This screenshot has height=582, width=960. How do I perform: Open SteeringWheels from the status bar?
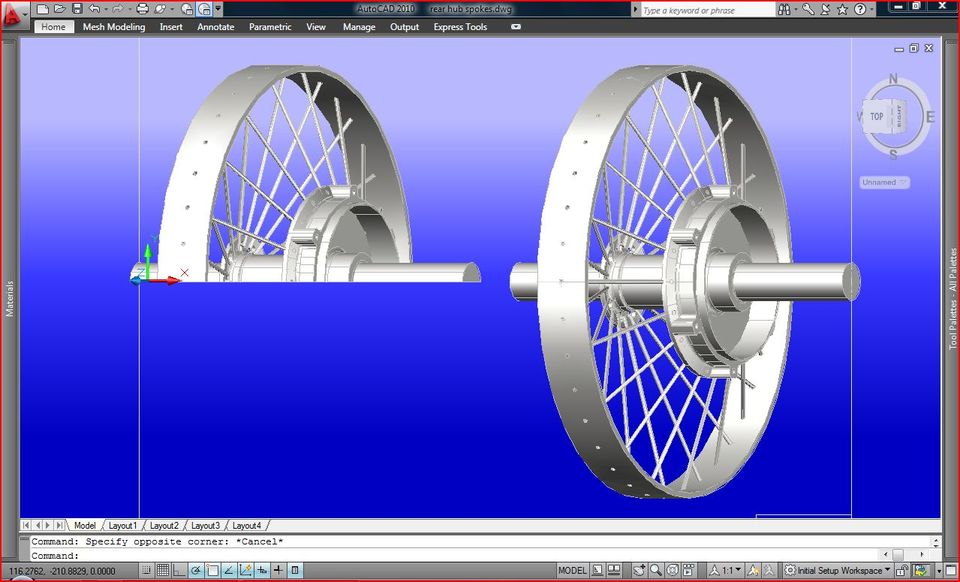point(670,571)
